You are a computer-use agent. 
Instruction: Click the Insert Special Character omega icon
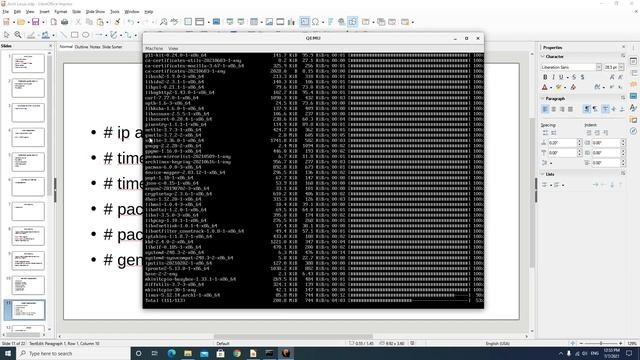(x=316, y=22)
